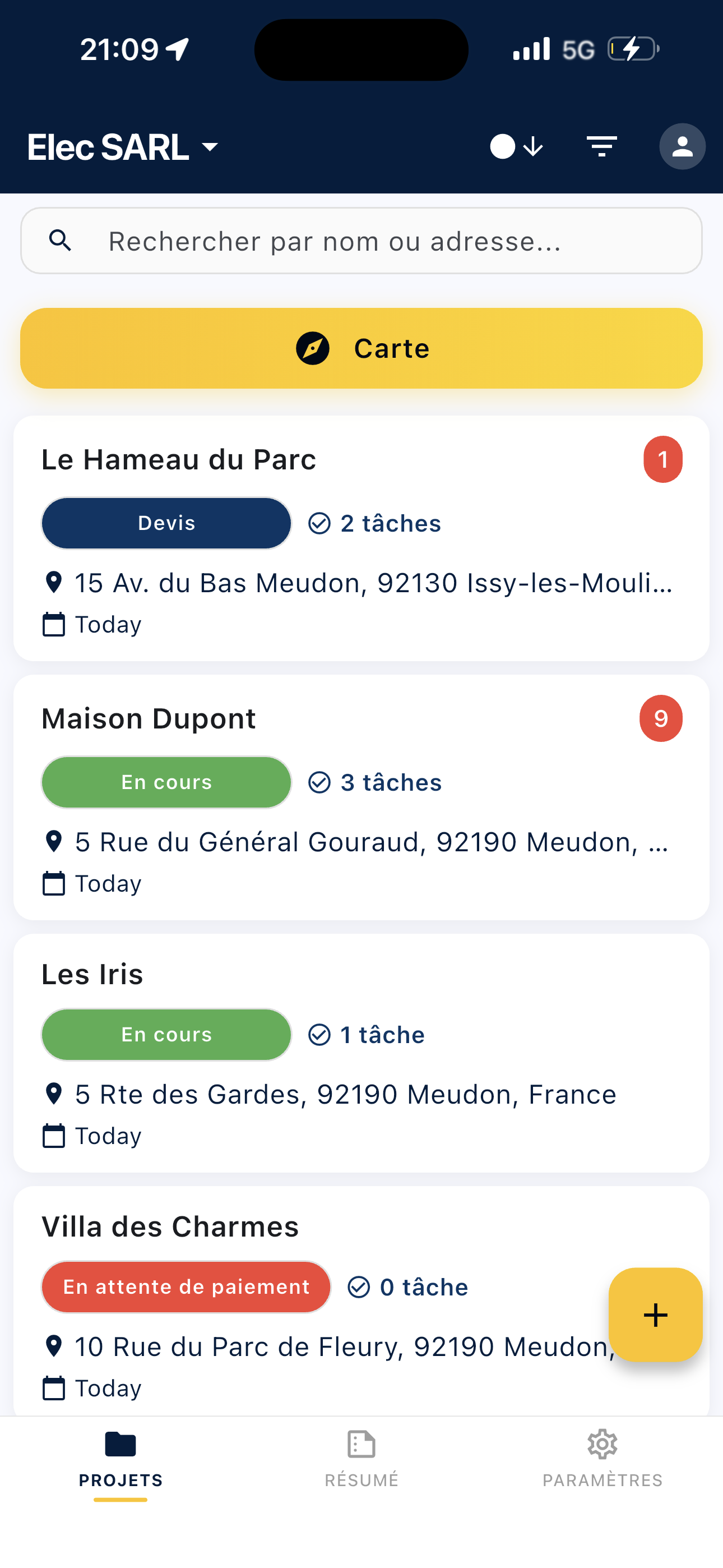This screenshot has width=723, height=1568.
Task: Tap the user profile avatar icon
Action: (x=682, y=147)
